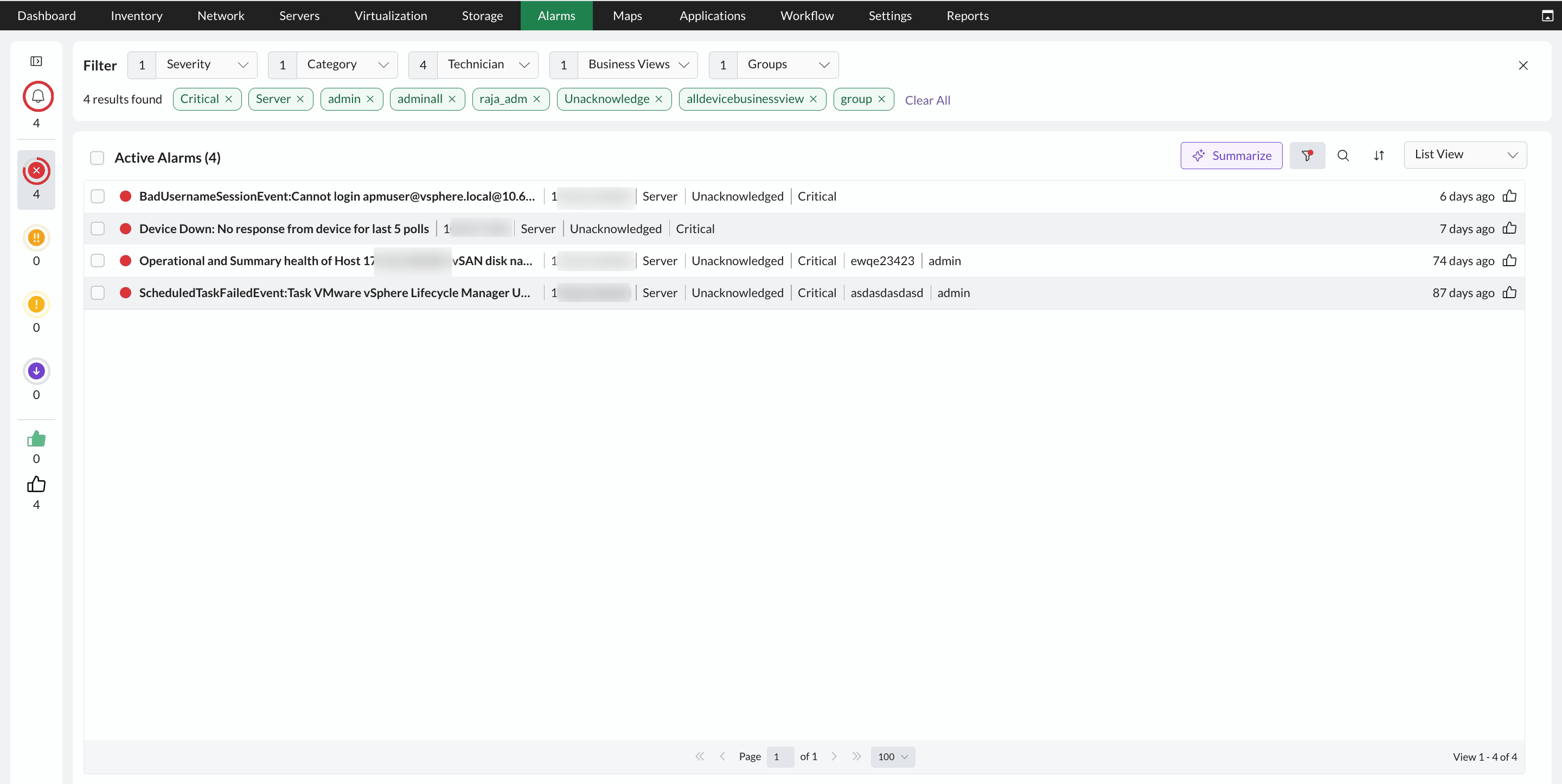Check the Operational and Summary health row
Viewport: 1562px width, 784px height.
click(x=98, y=261)
